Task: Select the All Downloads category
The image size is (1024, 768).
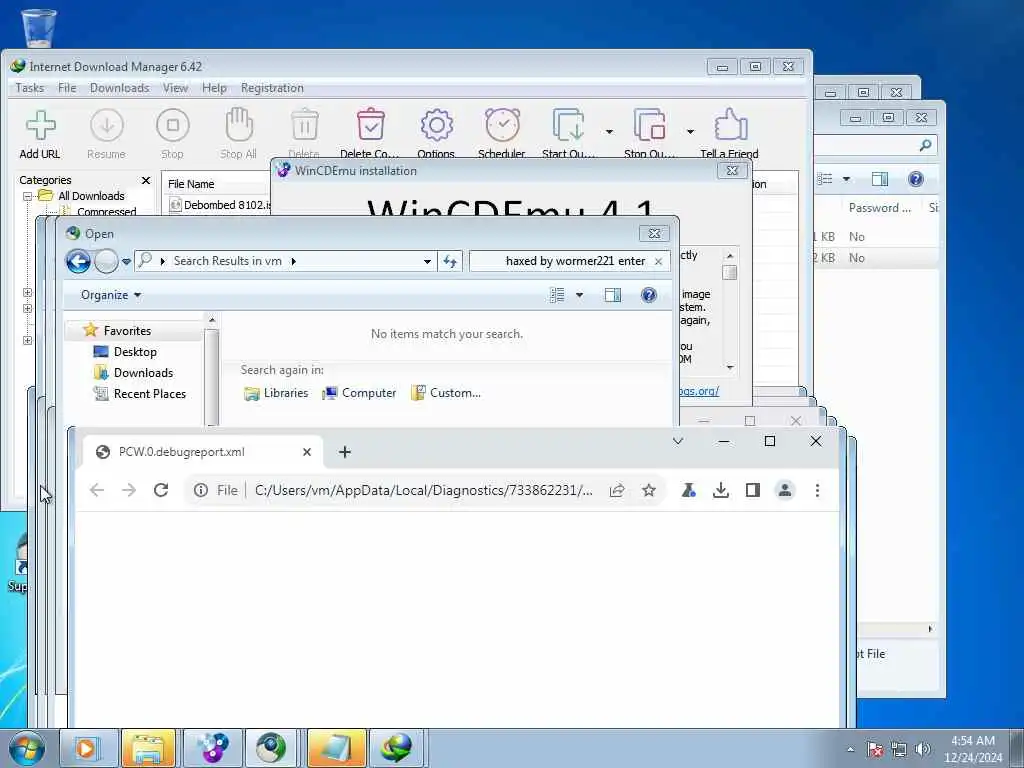Action: pos(91,196)
